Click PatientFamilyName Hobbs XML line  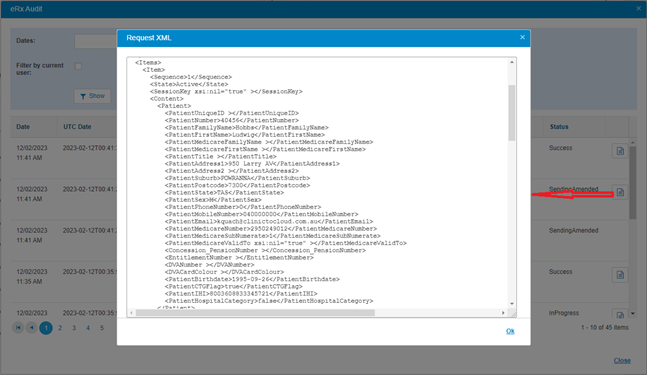[247, 127]
